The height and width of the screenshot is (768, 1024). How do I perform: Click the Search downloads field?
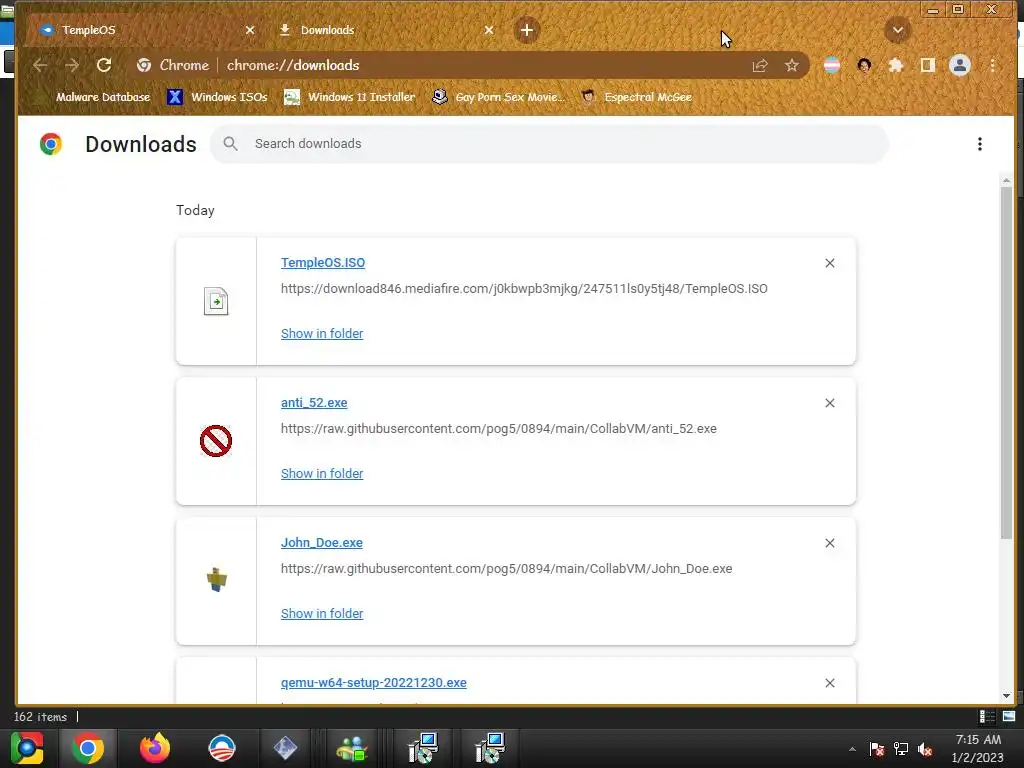click(549, 144)
